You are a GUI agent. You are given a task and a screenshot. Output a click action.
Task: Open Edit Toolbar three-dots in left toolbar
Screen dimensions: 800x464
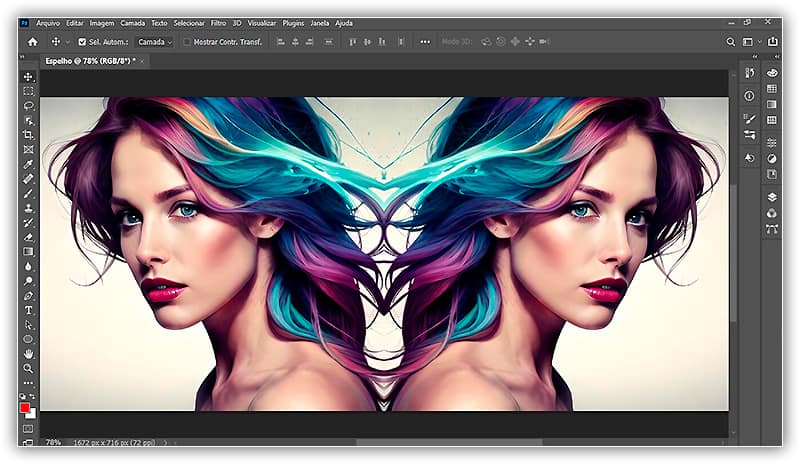28,382
